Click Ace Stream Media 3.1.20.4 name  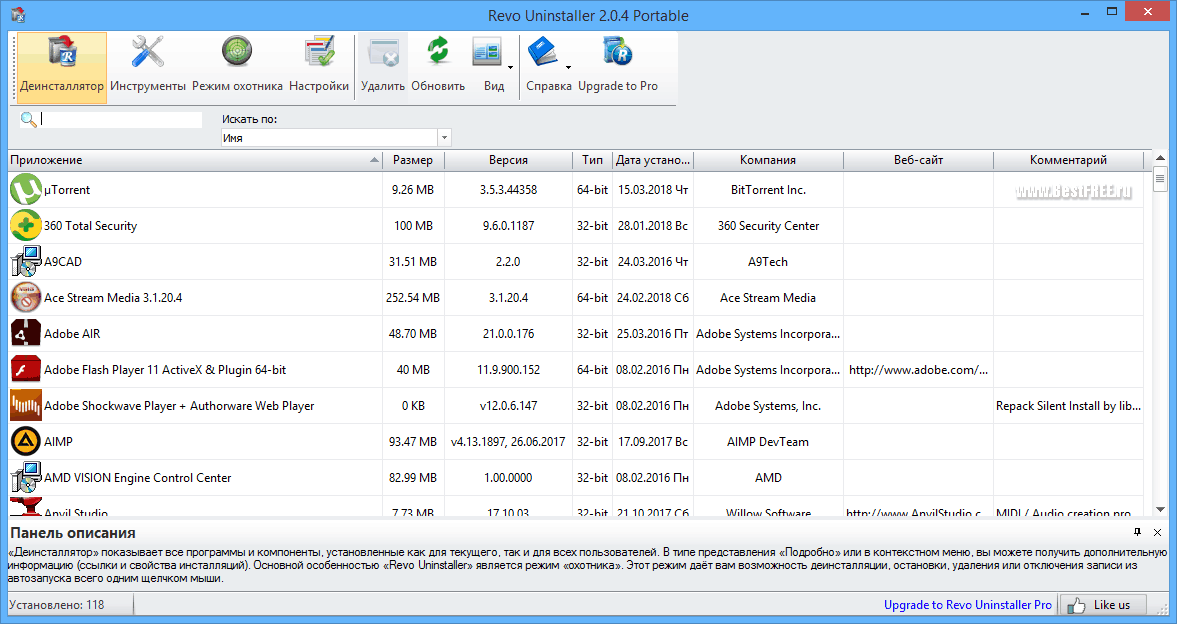pos(113,298)
